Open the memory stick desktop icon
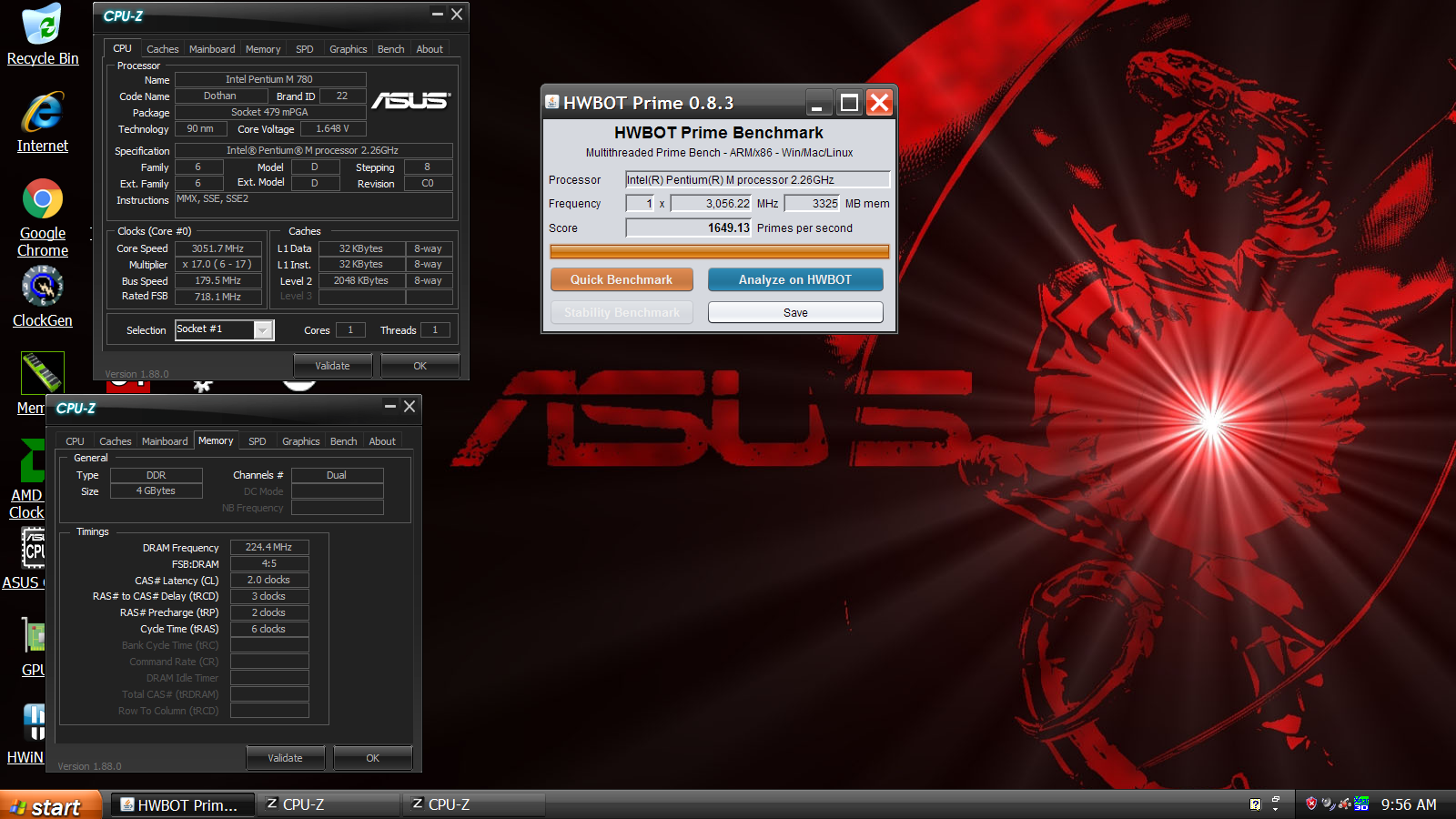Screen dimensions: 1456x819 tap(42, 373)
